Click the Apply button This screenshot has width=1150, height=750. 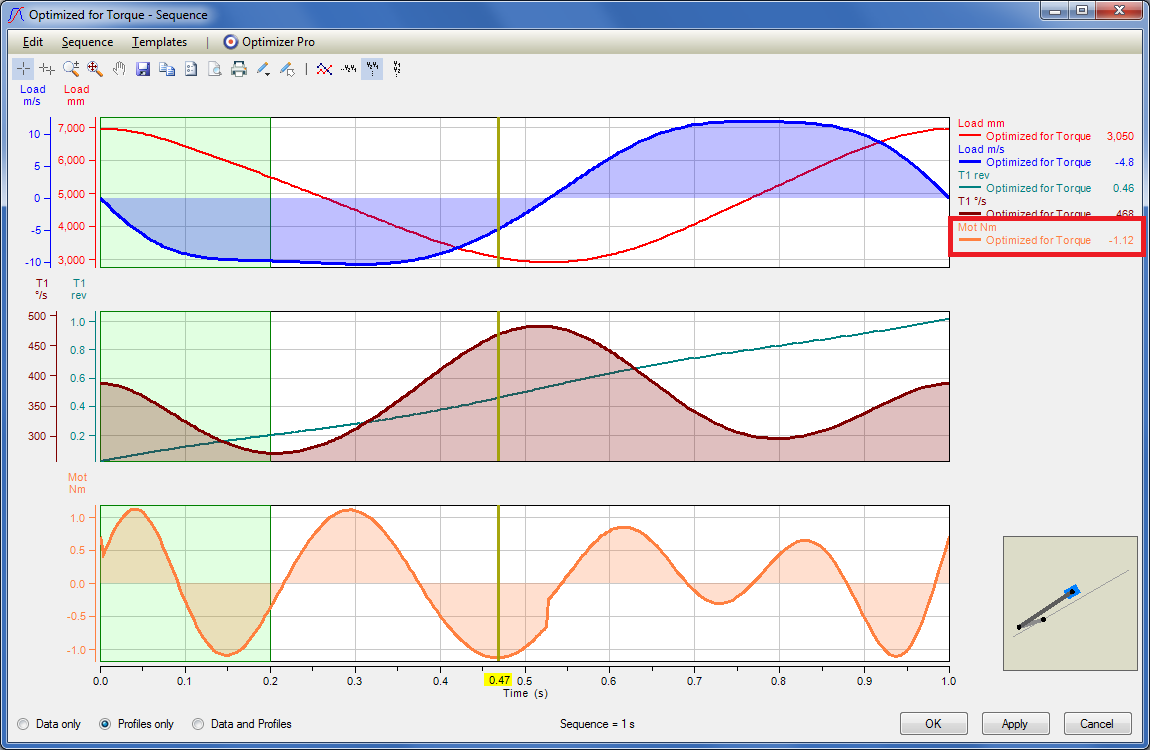[1015, 723]
